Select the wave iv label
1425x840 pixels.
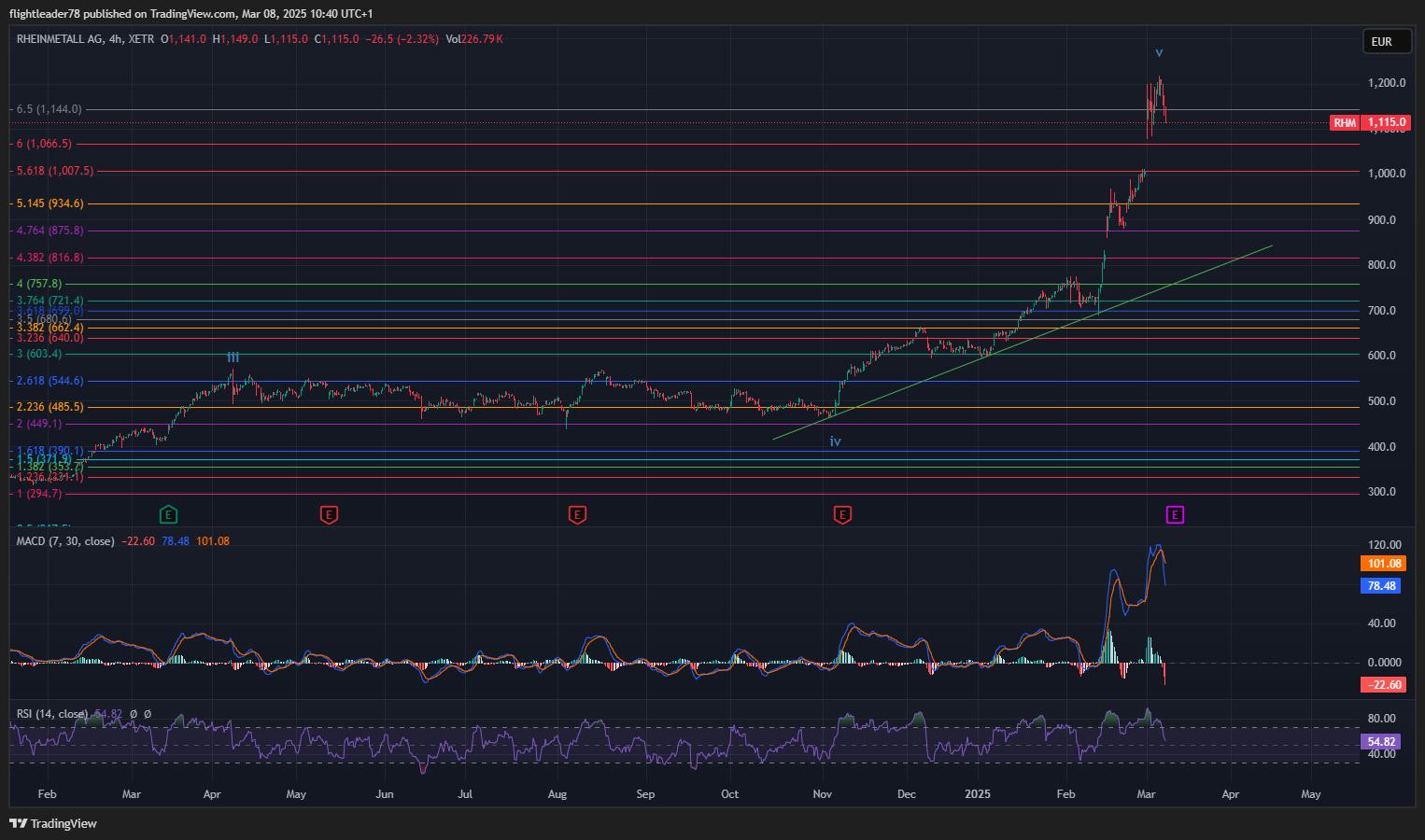pos(835,441)
